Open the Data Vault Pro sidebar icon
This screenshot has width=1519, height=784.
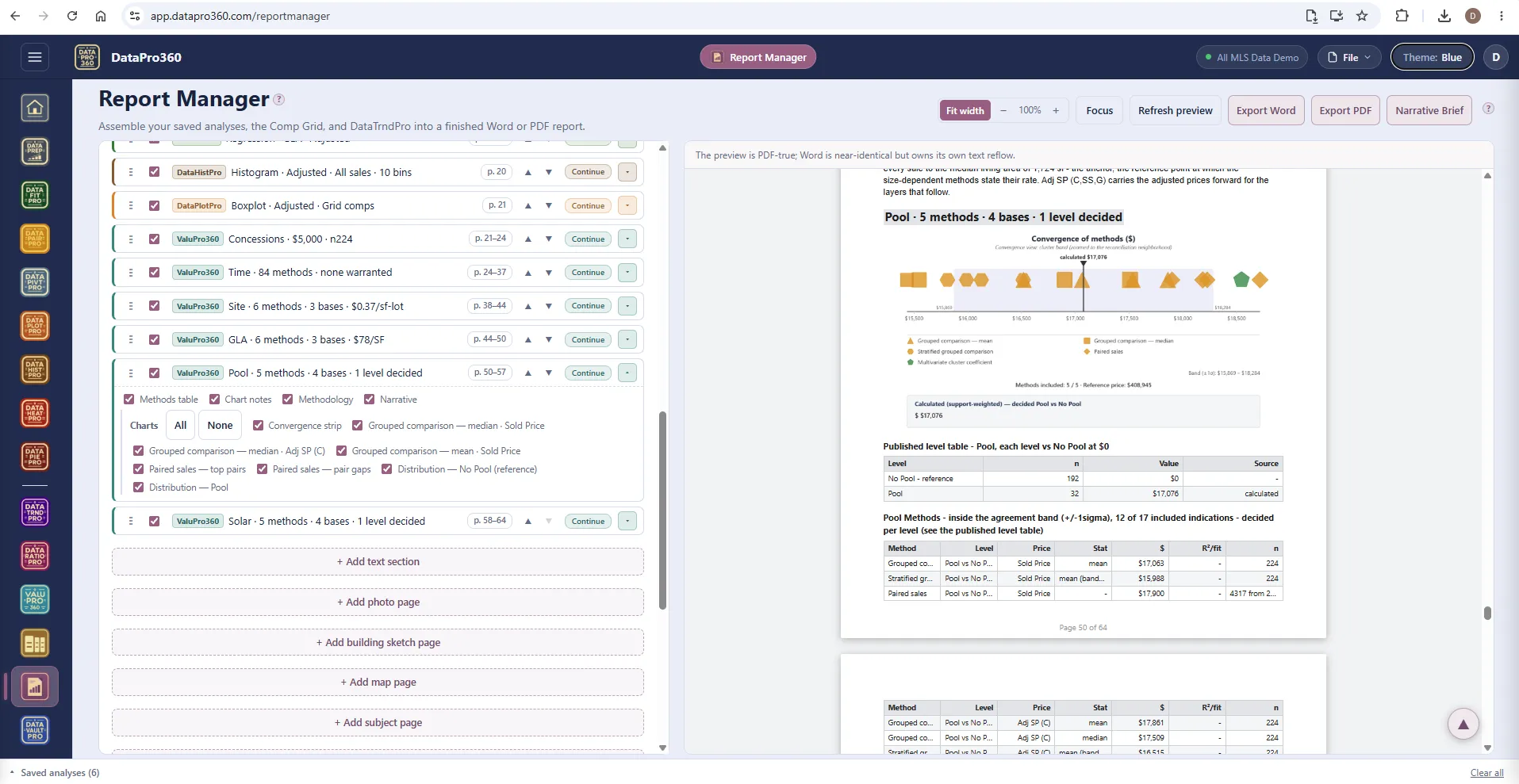[35, 731]
